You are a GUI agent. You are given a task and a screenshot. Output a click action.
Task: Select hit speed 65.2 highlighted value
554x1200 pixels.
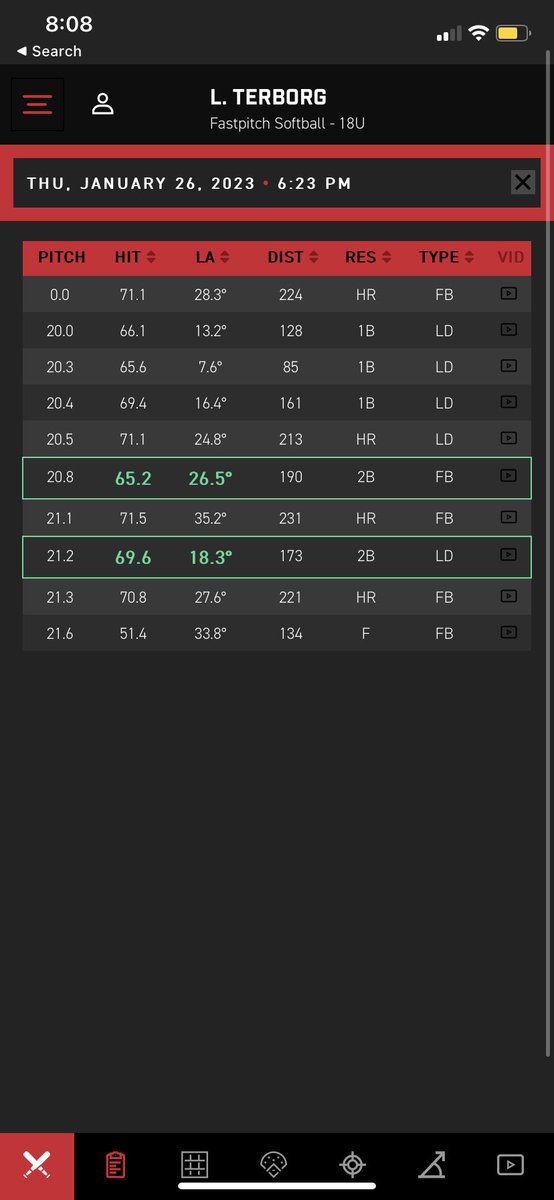133,478
